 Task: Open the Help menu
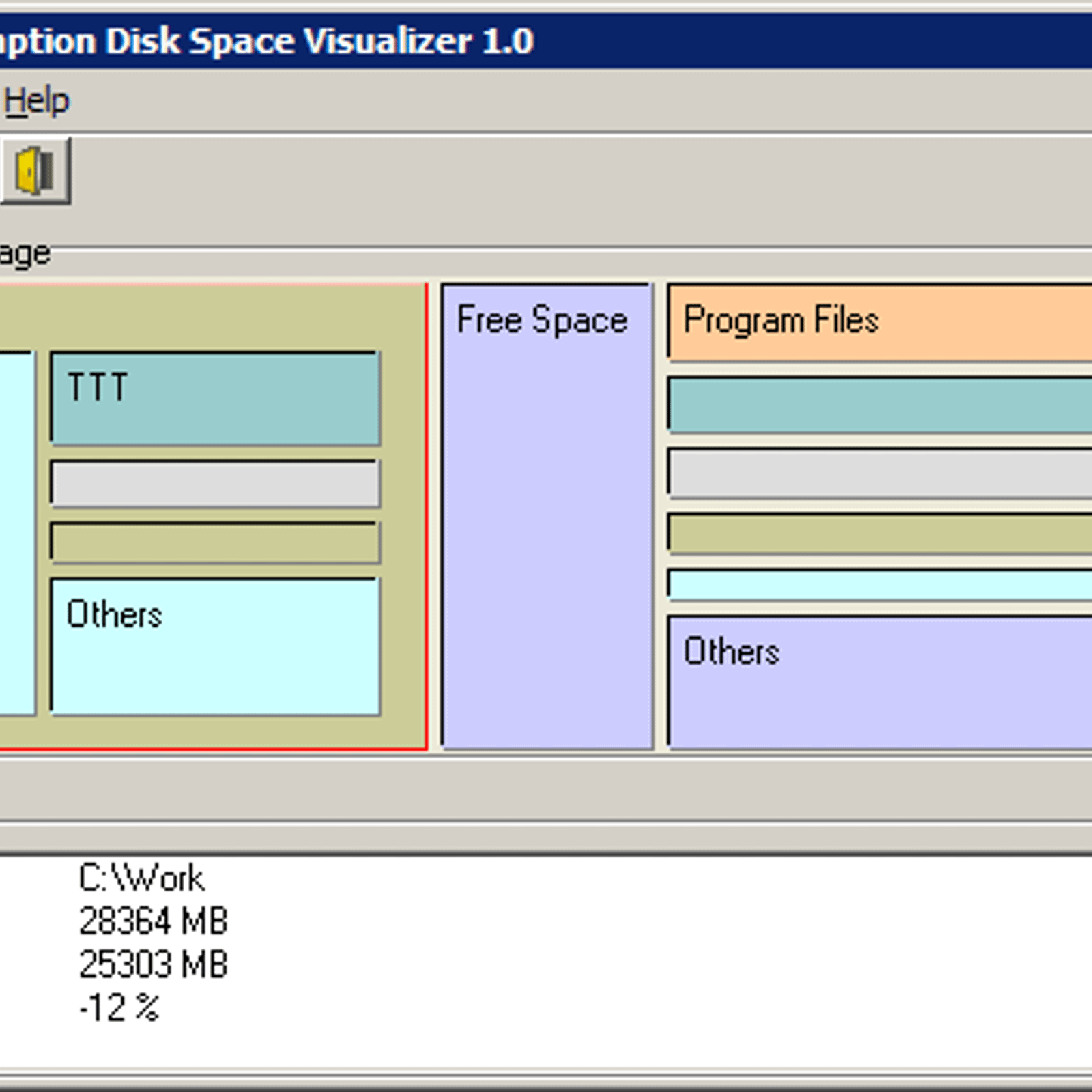pyautogui.click(x=36, y=101)
